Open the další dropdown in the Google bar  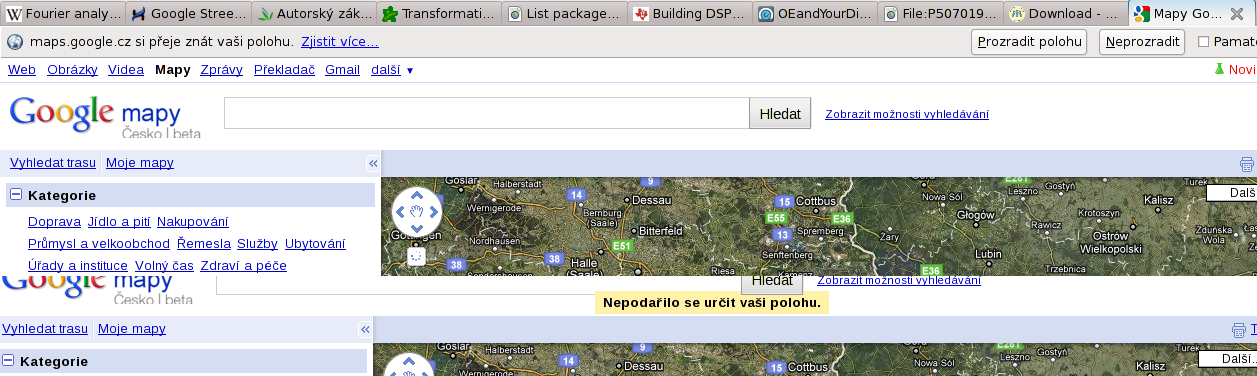392,70
